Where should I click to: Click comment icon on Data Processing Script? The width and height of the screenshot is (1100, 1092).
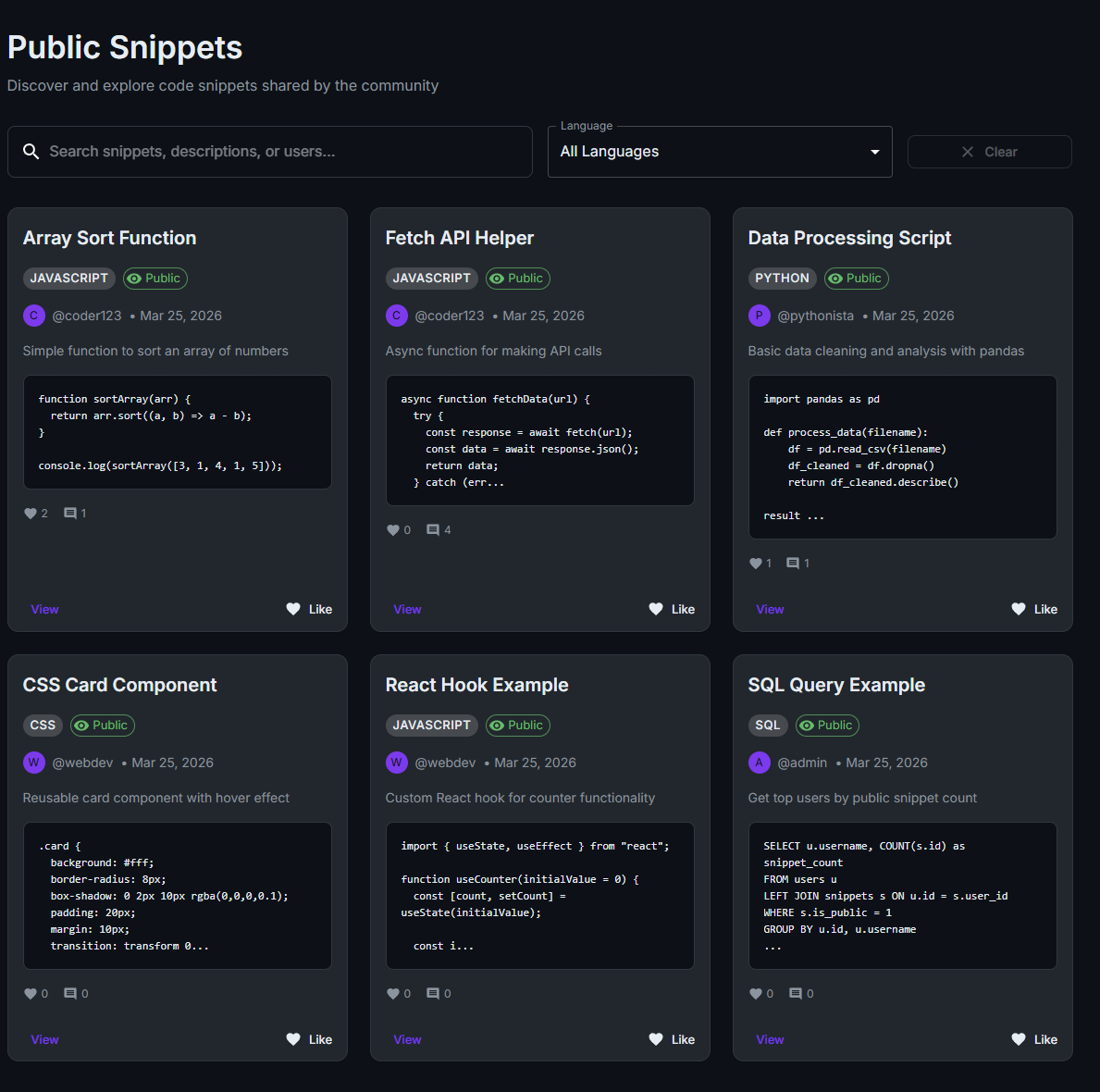point(793,564)
